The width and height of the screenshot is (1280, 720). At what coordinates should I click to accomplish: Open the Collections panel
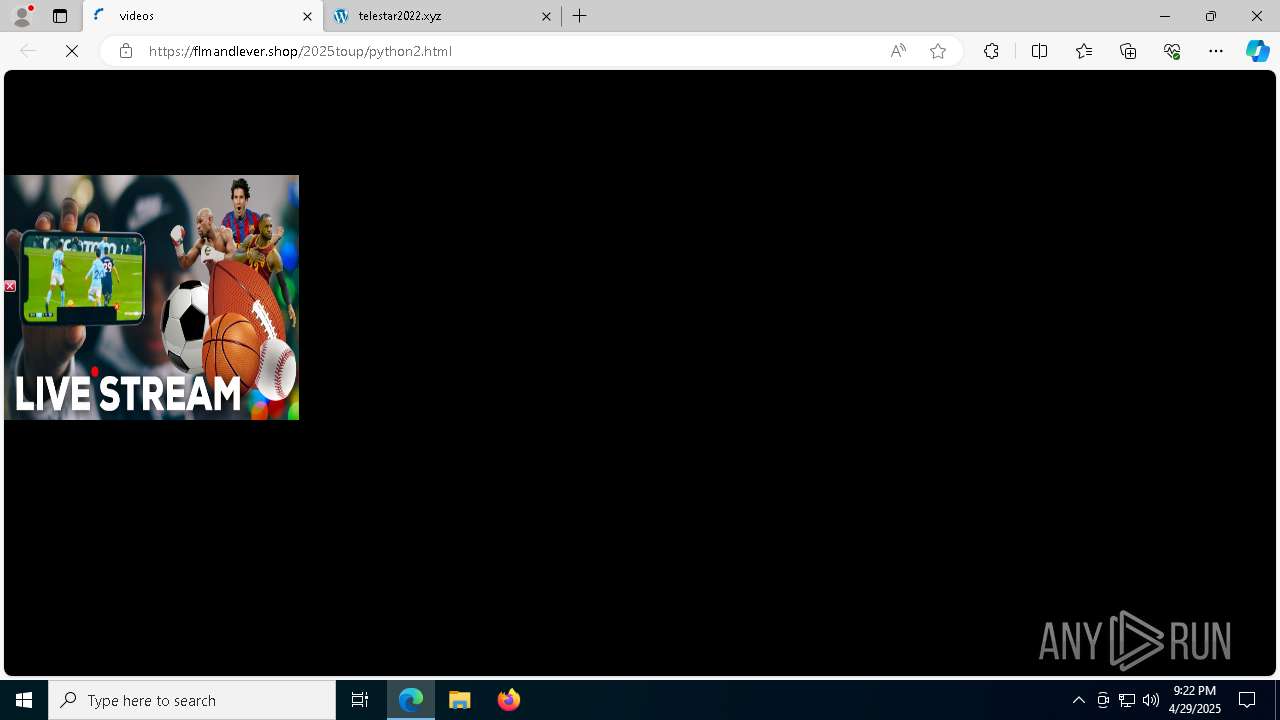click(1128, 51)
